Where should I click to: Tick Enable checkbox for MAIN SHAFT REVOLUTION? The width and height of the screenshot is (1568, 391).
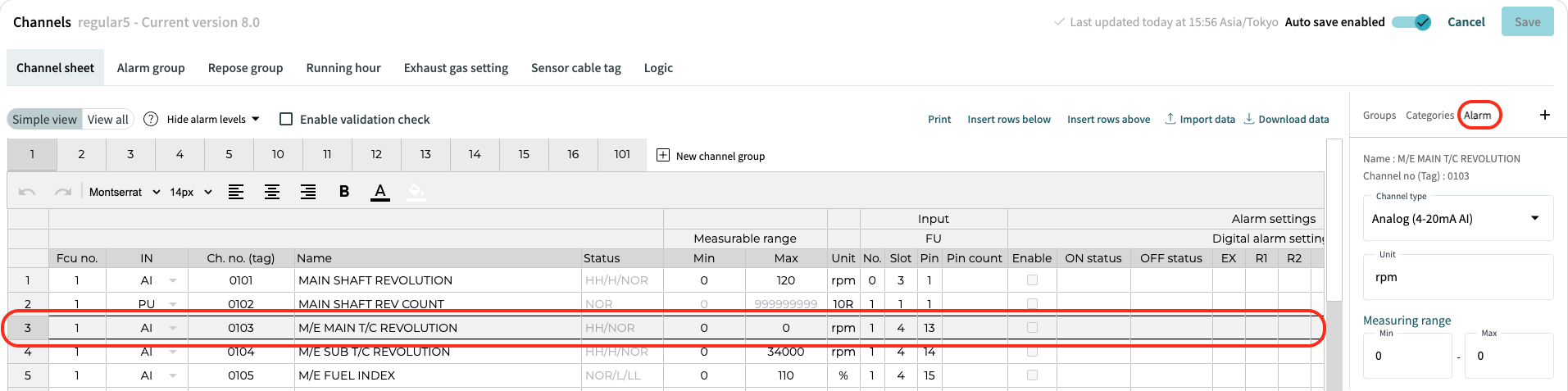pos(1032,280)
